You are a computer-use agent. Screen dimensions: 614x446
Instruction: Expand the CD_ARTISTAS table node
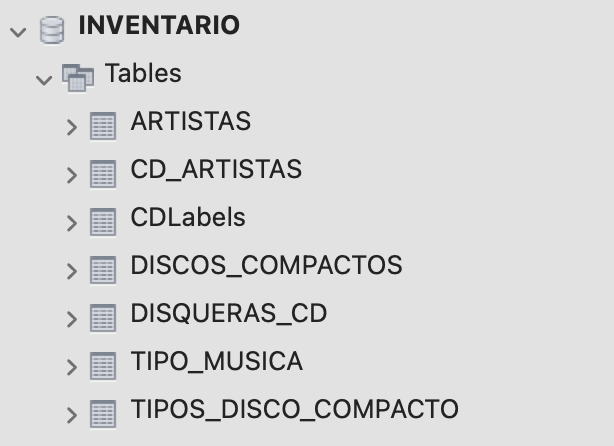click(x=71, y=175)
